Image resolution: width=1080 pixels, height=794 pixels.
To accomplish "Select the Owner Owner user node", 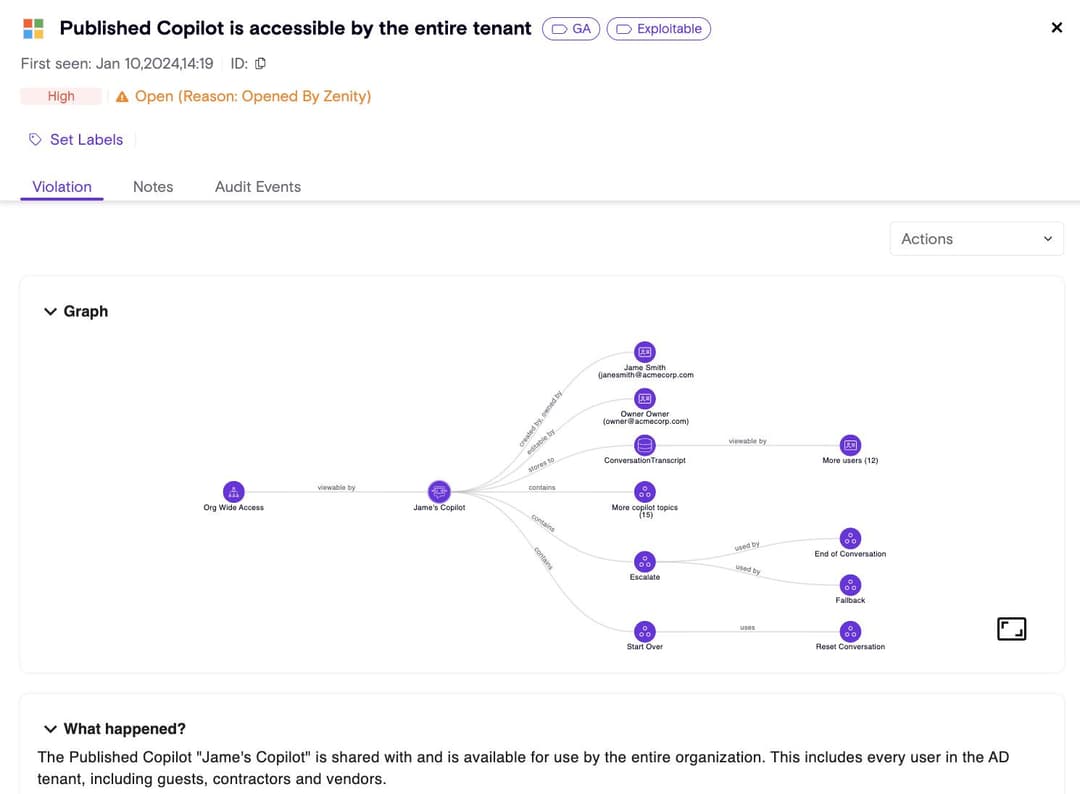I will click(x=645, y=398).
